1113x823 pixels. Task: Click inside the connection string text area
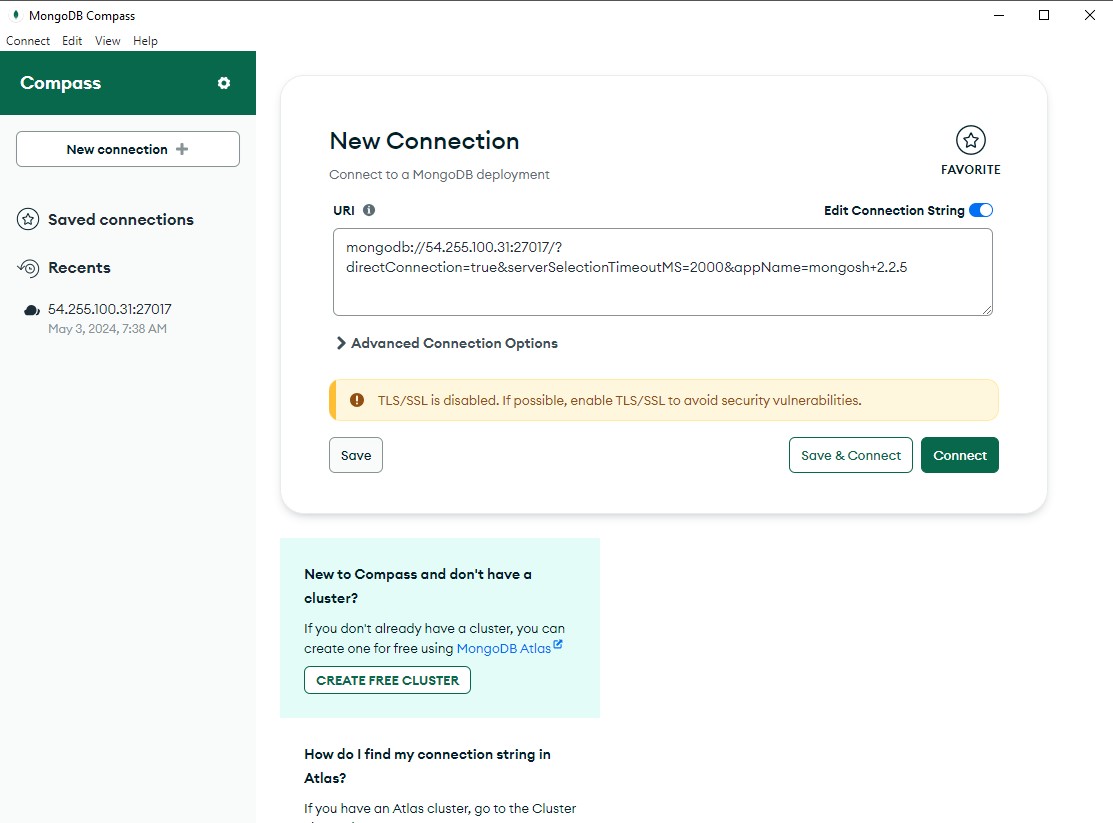(662, 271)
